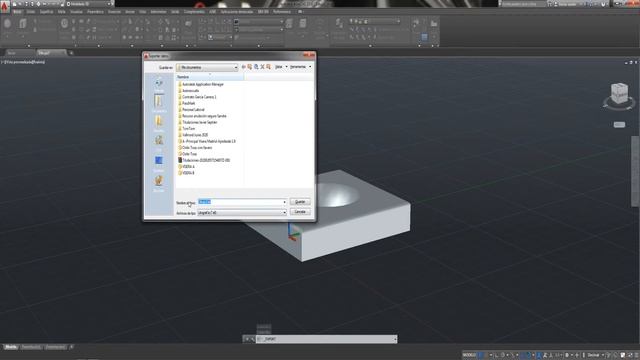Image resolution: width=640 pixels, height=360 pixels.
Task: Switch to the Superficie ribbon tab
Action: 46,12
